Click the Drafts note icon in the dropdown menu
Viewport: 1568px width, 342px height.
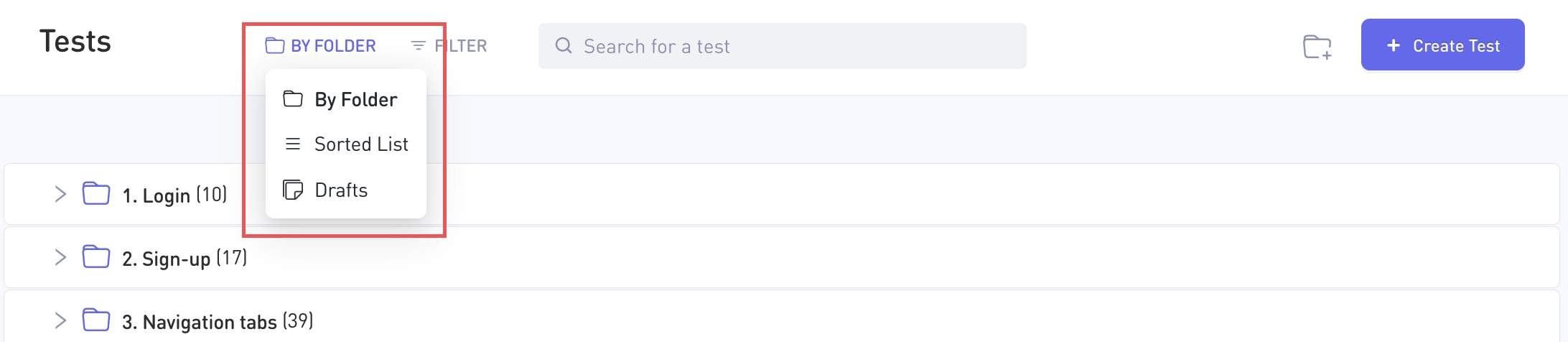tap(293, 190)
